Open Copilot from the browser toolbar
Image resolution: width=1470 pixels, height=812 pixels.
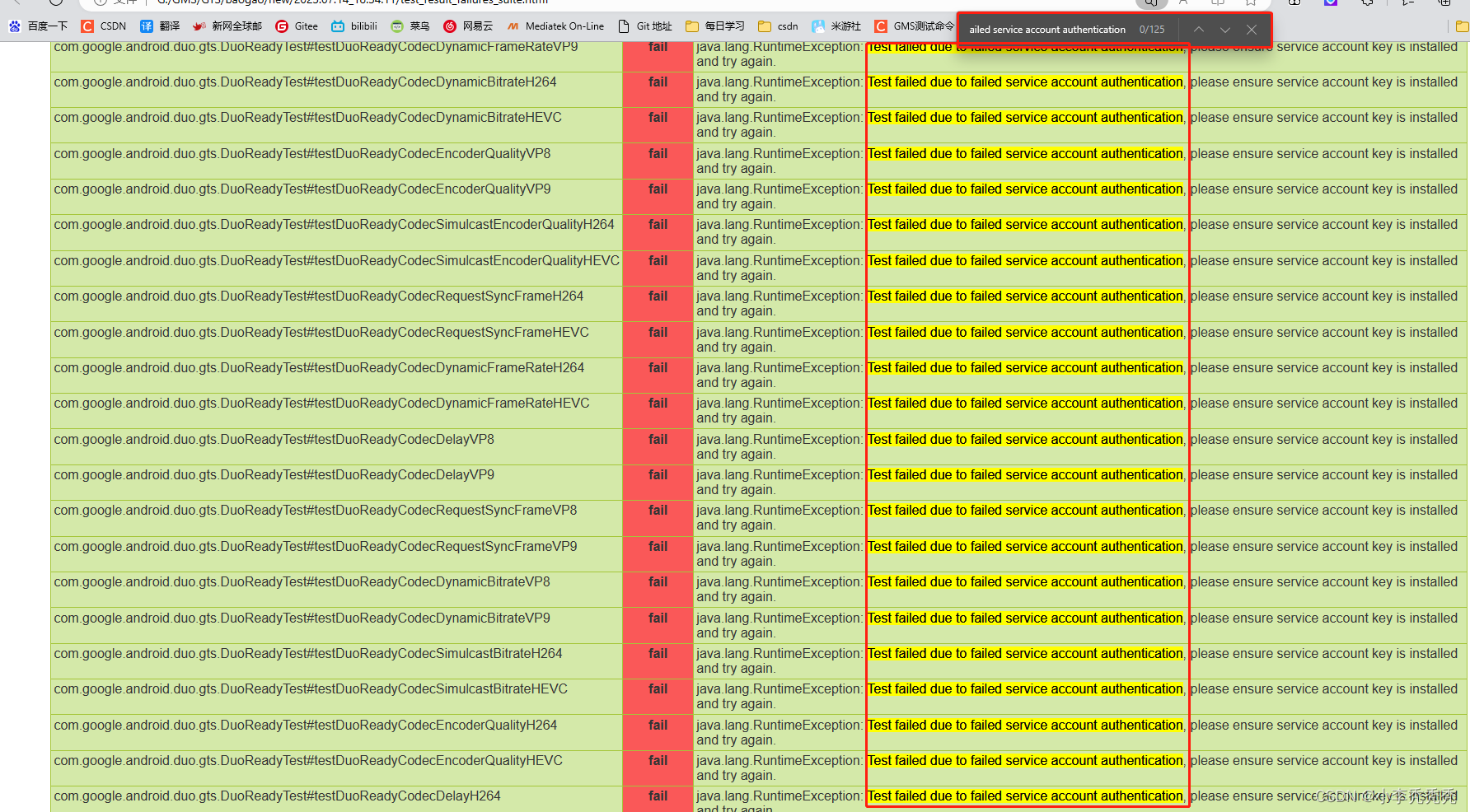click(1330, 3)
